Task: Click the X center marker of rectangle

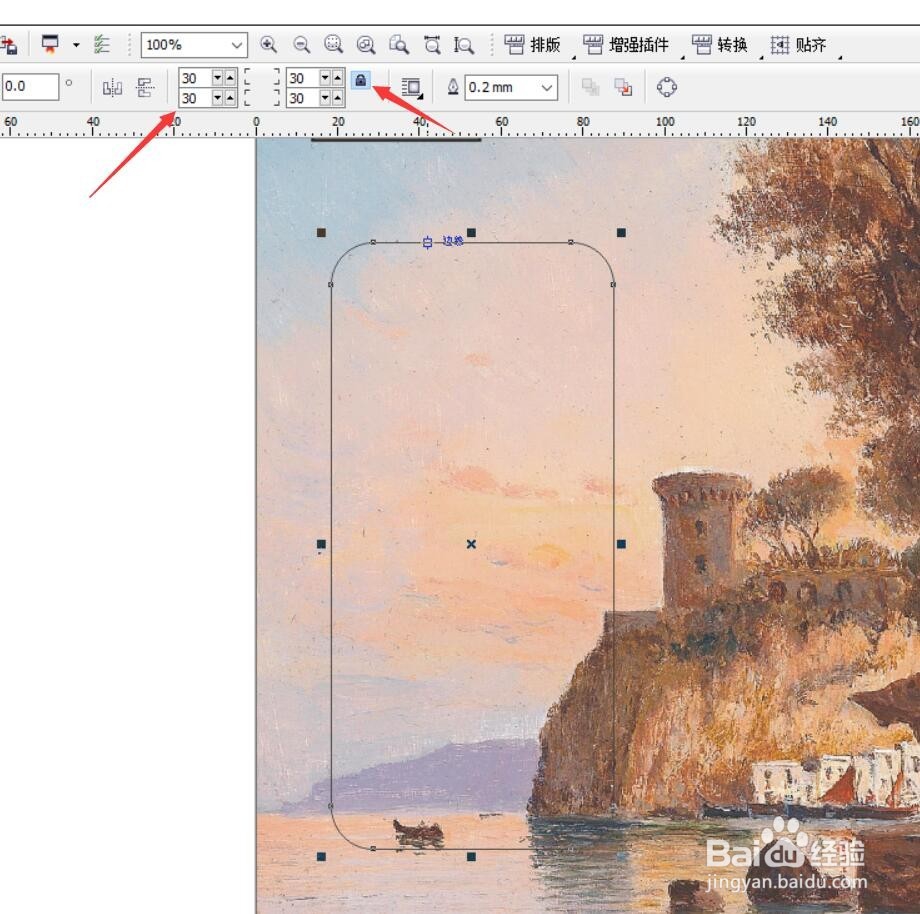Action: 471,544
